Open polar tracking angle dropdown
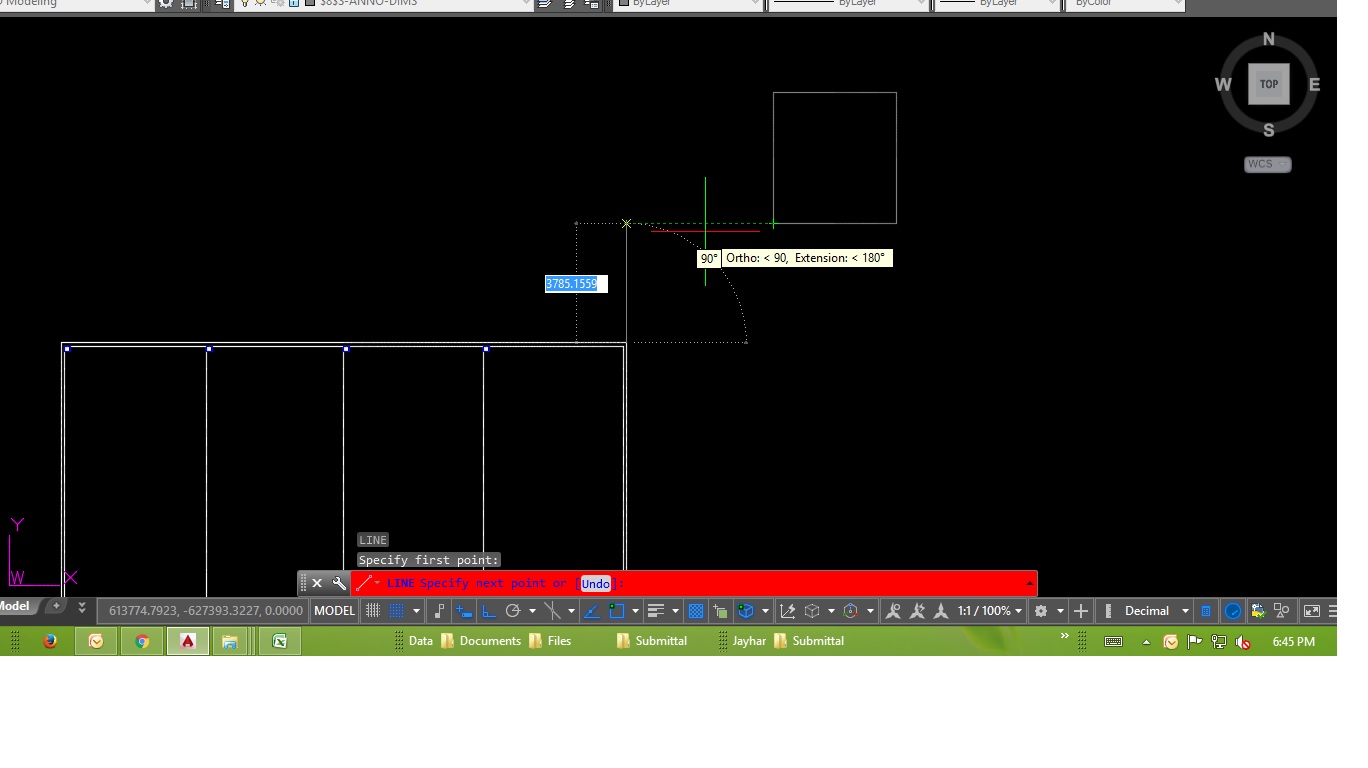This screenshot has height=768, width=1368. [x=532, y=611]
